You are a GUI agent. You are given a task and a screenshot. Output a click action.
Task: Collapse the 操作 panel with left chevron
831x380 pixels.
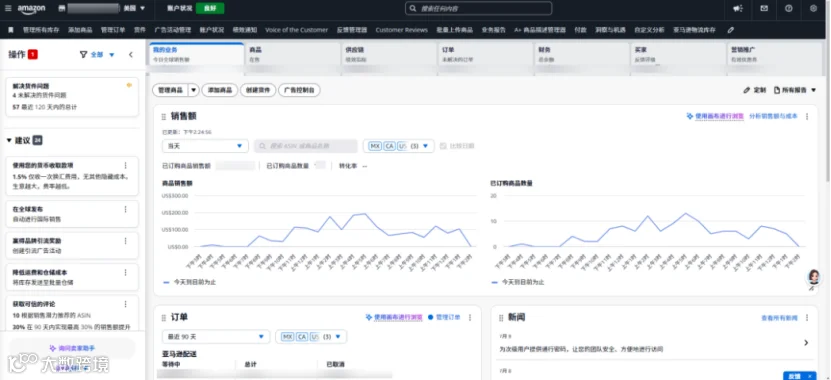pos(131,54)
